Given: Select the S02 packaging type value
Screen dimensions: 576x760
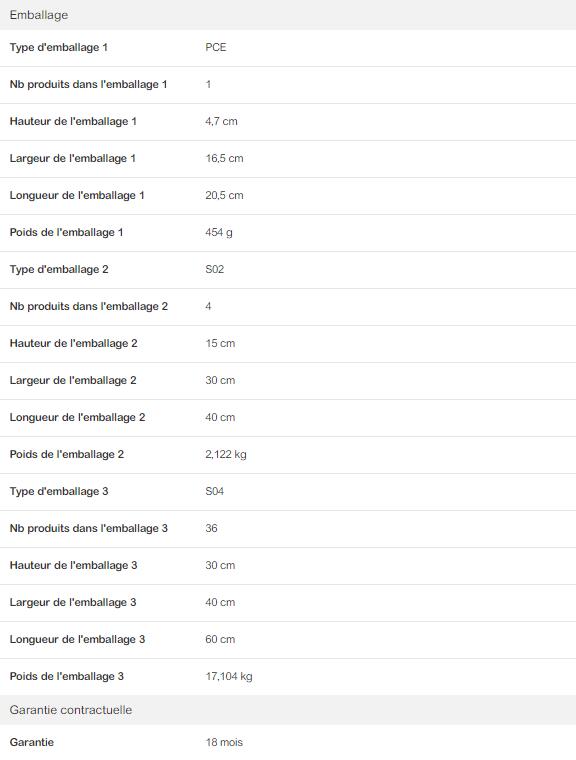Looking at the screenshot, I should pyautogui.click(x=214, y=269).
